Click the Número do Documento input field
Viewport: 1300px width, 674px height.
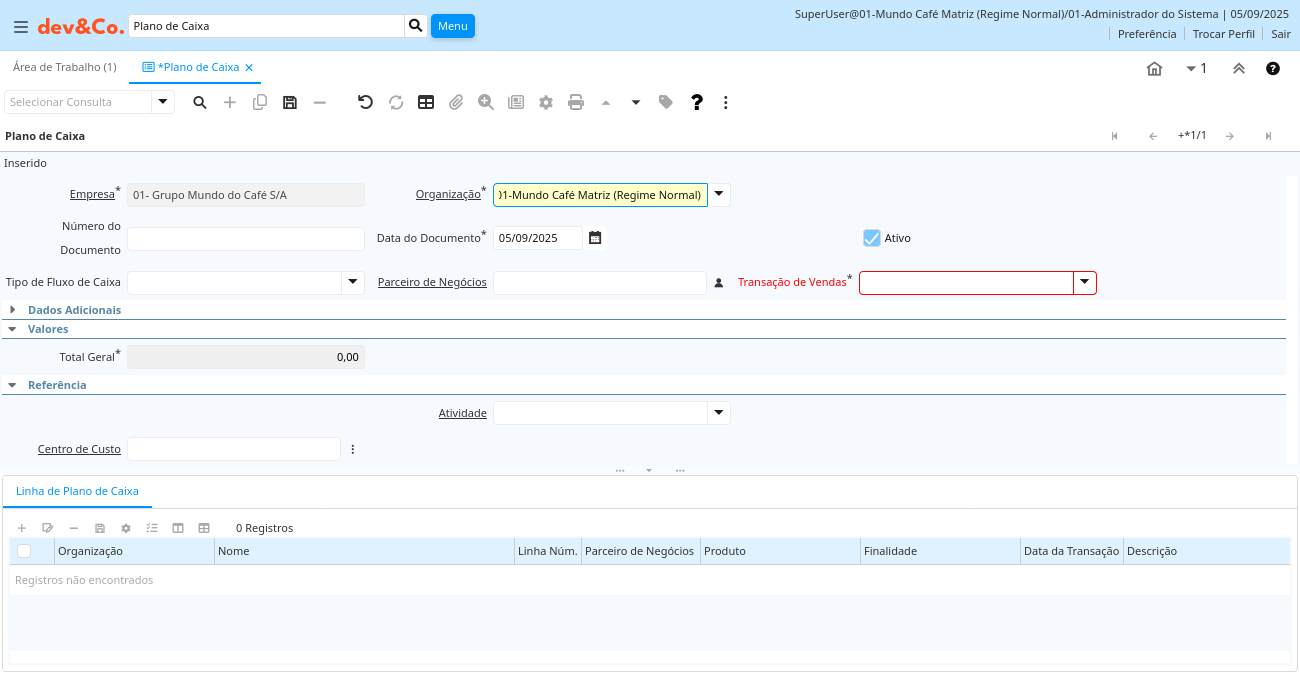tap(245, 239)
